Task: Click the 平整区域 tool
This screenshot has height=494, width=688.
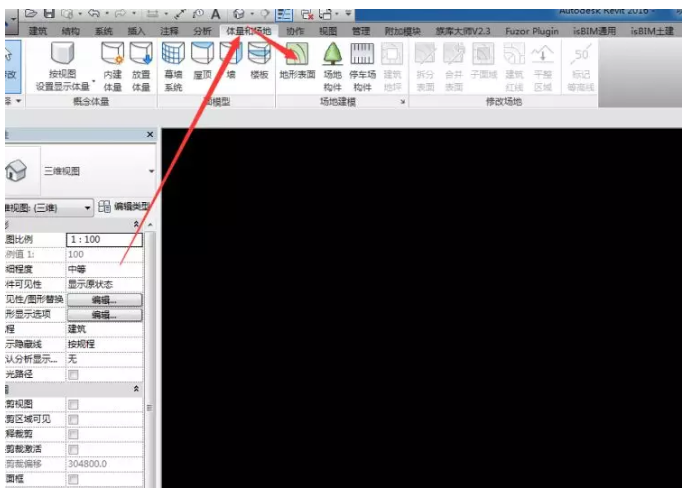Action: pos(543,66)
